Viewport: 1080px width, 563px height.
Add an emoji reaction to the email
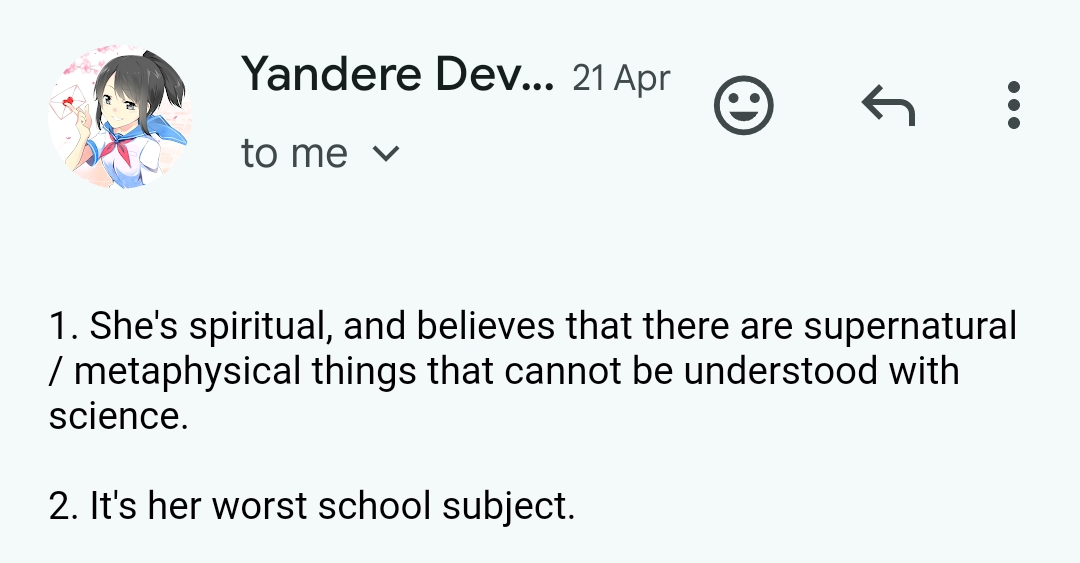744,105
